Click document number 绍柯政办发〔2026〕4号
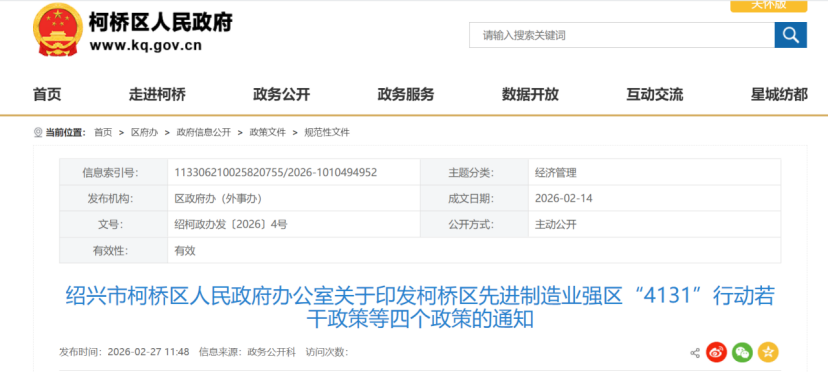The height and width of the screenshot is (372, 829). click(231, 225)
